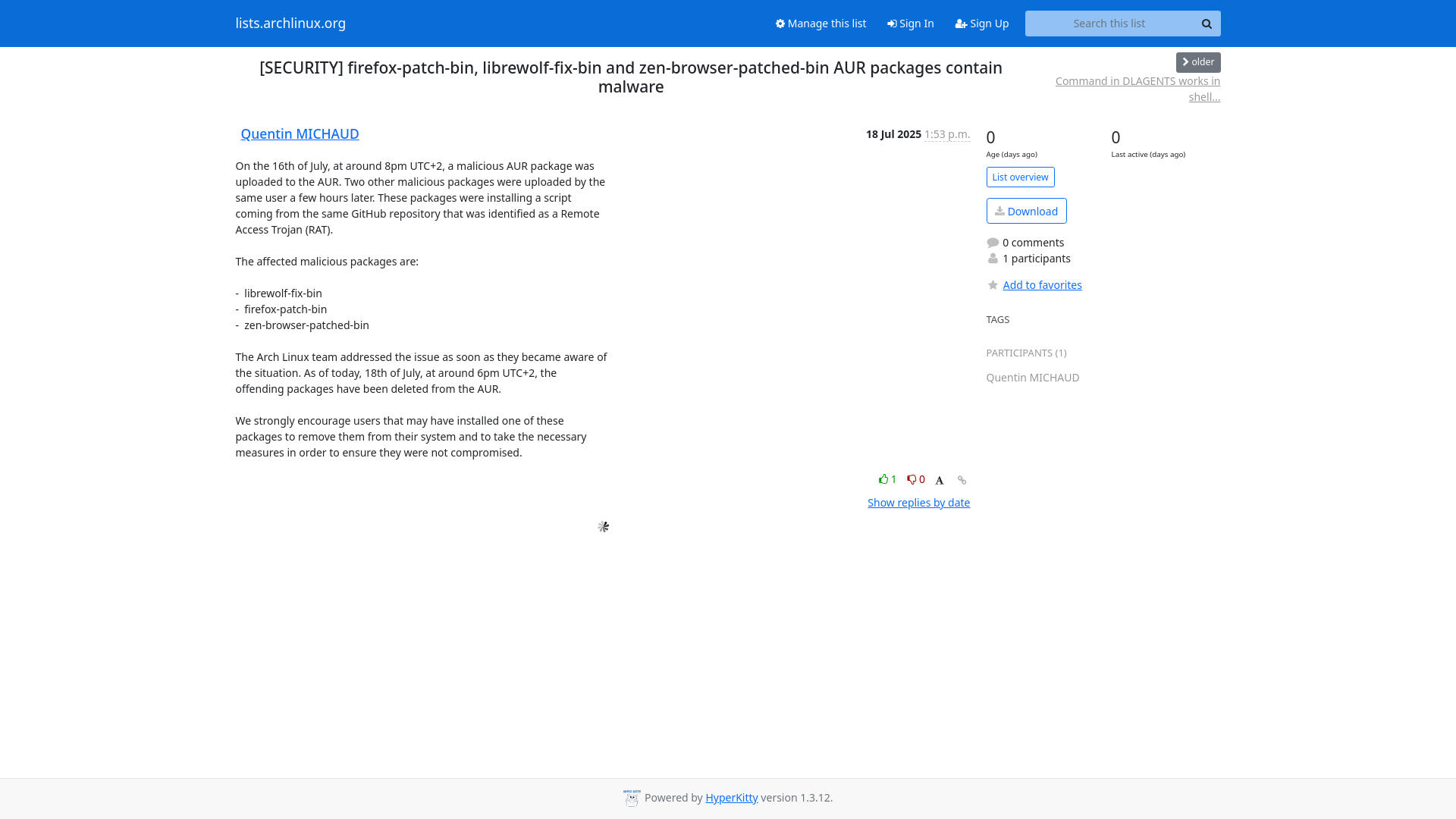Click the 1:53 p.m. timestamp
Viewport: 1456px width, 819px height.
pos(946,134)
